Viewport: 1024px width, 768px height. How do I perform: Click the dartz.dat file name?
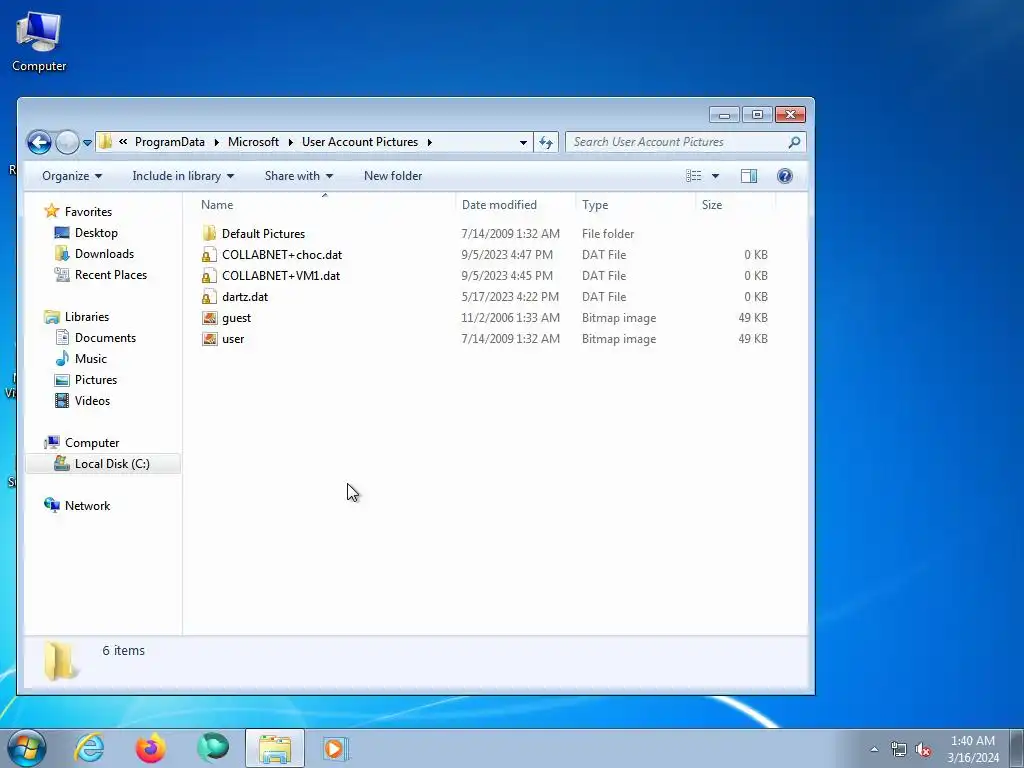tap(245, 296)
